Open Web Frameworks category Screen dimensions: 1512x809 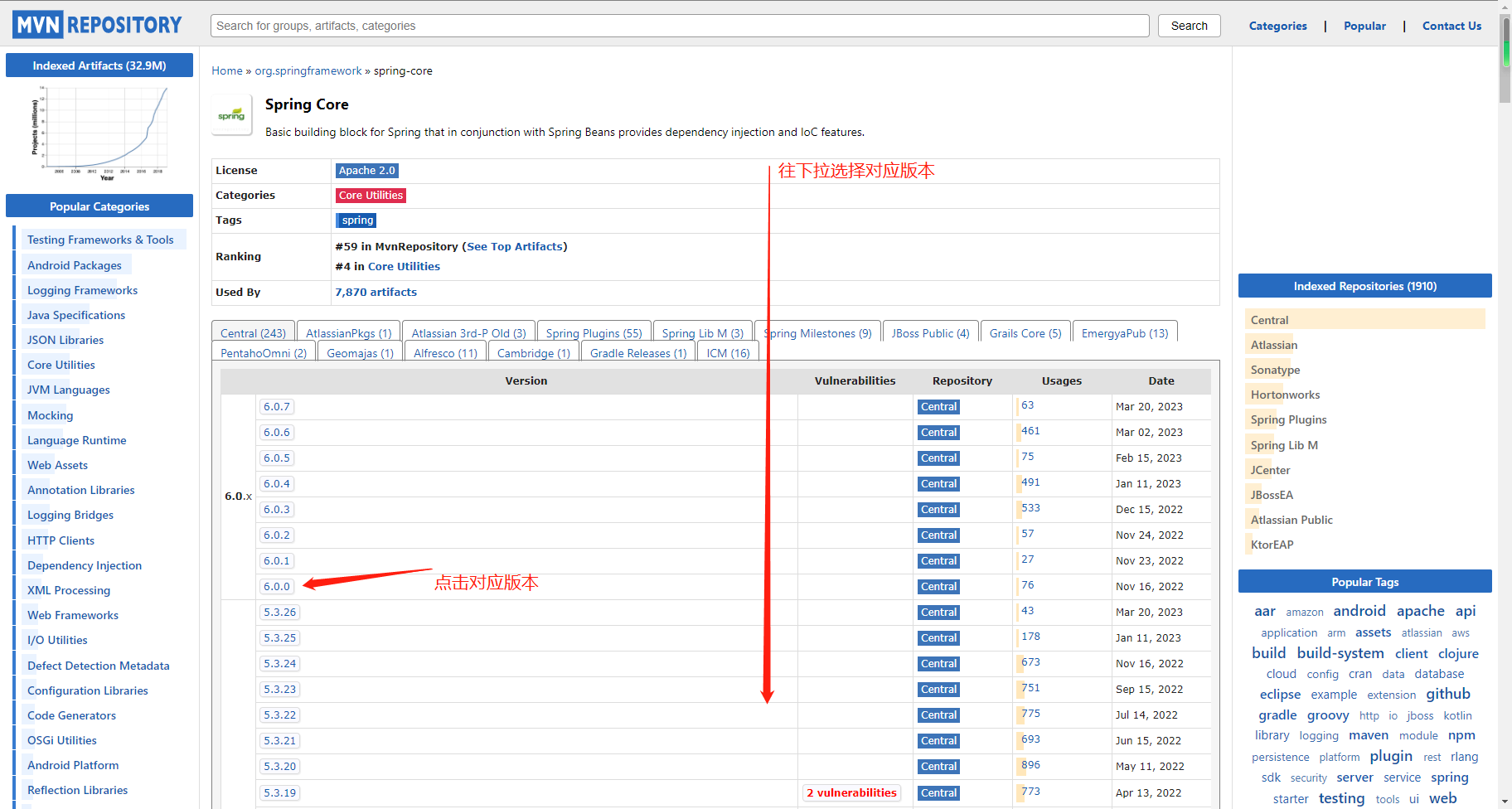(x=73, y=615)
